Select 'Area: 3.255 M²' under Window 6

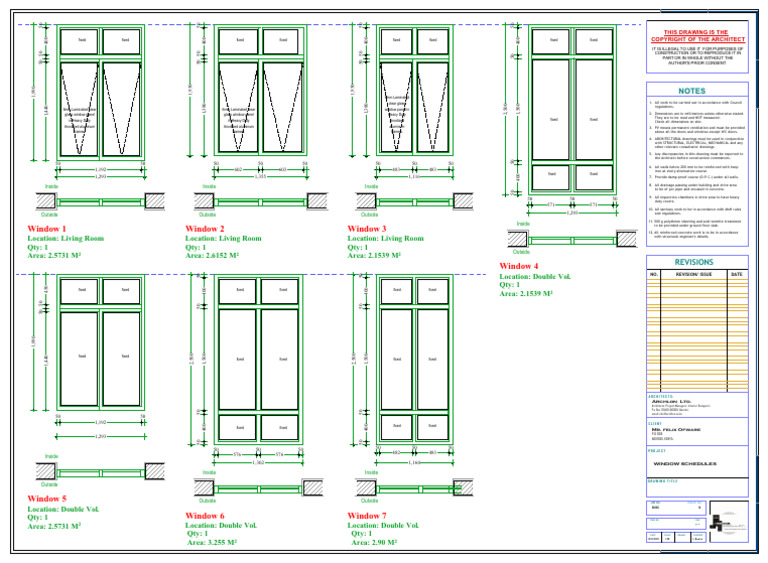tap(212, 542)
